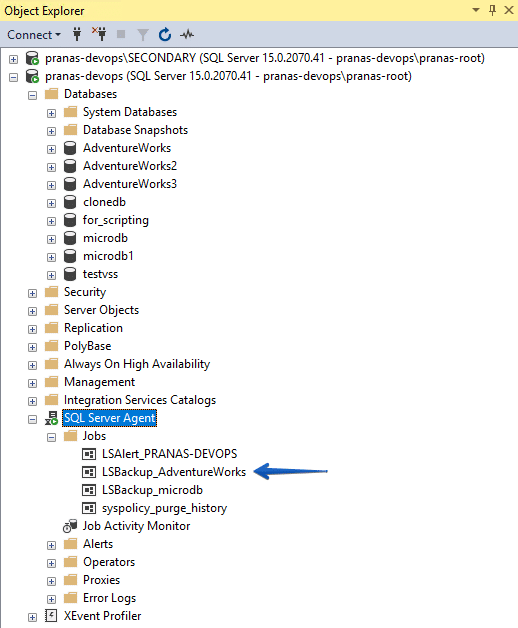Expand the pranas-devops\SECONDARY server node
The width and height of the screenshot is (518, 628).
[x=14, y=59]
